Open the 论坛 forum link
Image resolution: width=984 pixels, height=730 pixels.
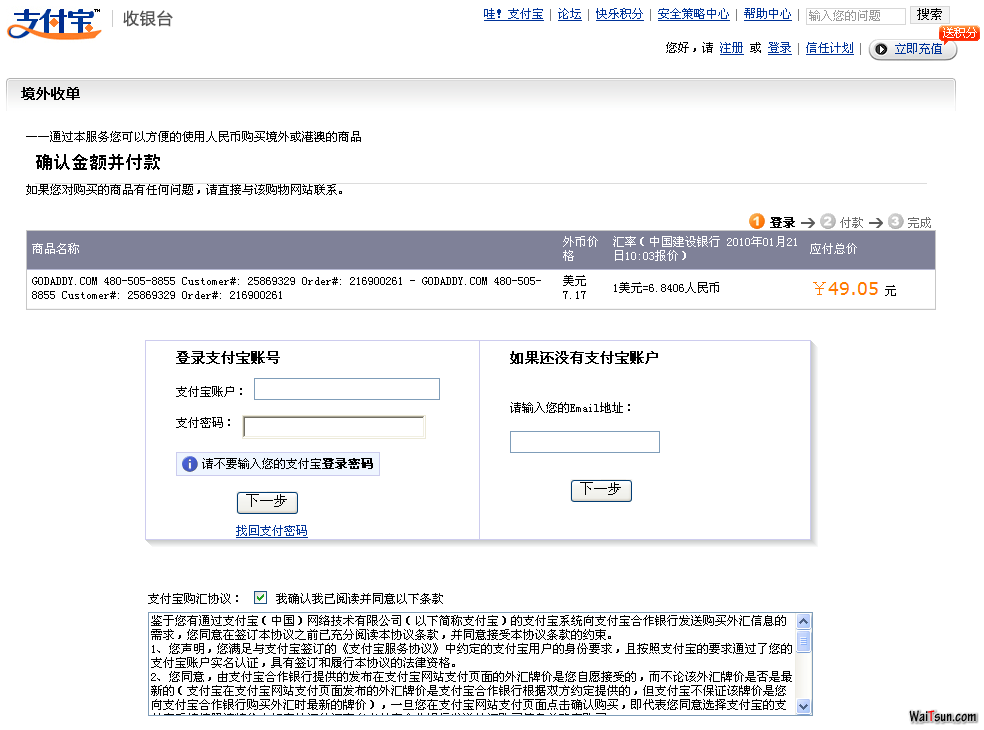[x=569, y=15]
